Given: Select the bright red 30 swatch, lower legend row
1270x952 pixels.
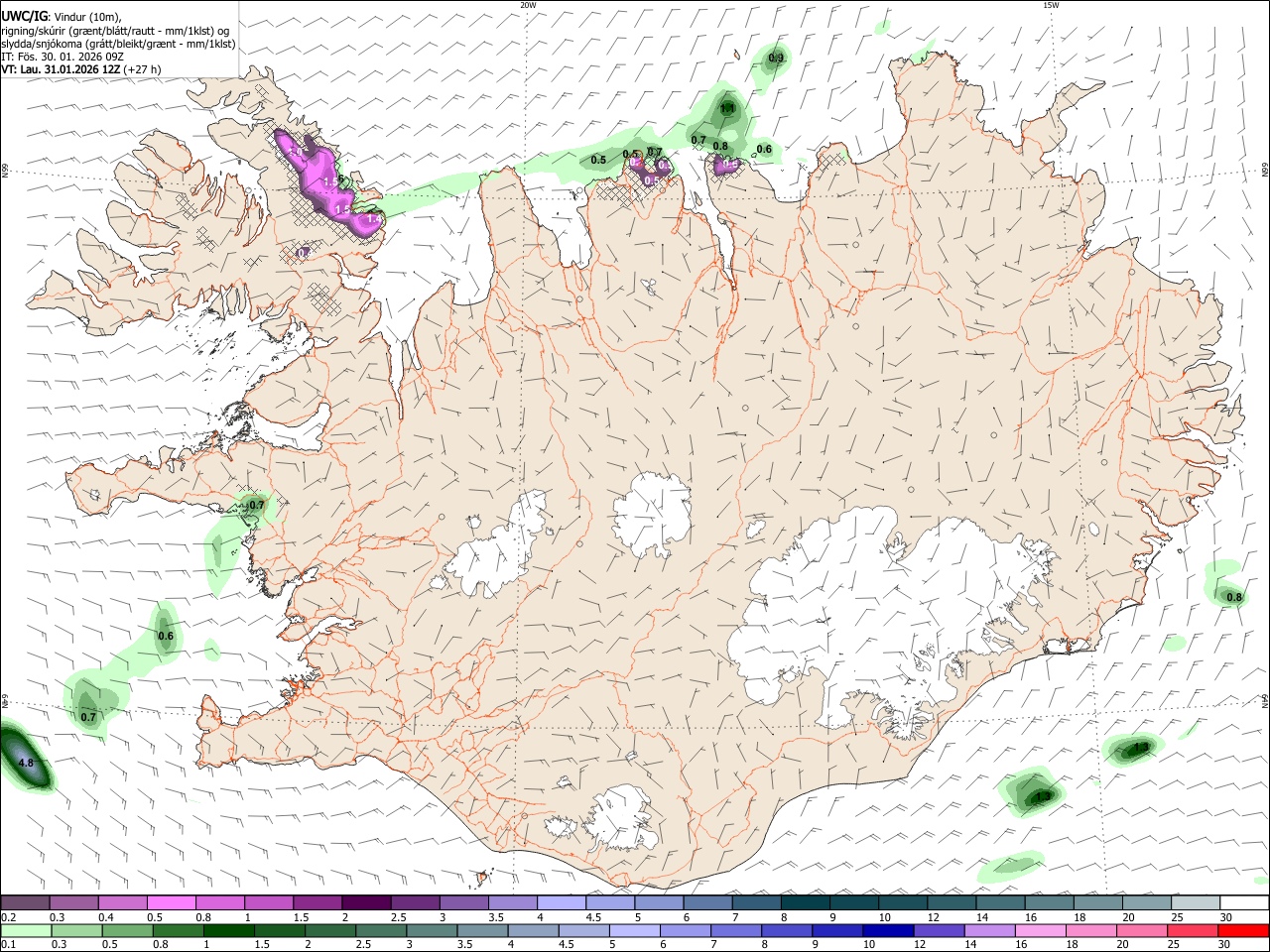Looking at the screenshot, I should click(1243, 930).
